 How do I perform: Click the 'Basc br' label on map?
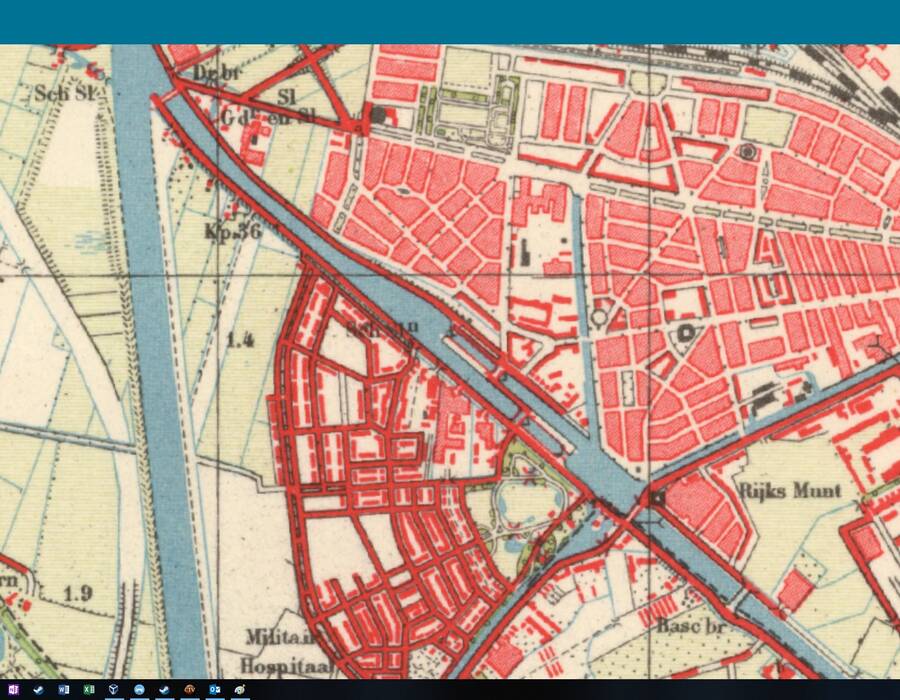point(691,625)
